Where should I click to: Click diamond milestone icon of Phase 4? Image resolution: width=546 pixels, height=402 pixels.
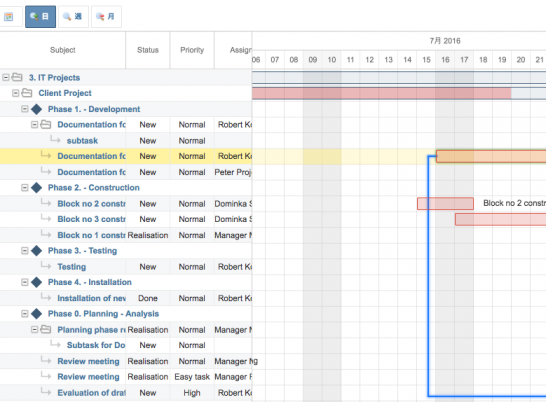coord(36,282)
